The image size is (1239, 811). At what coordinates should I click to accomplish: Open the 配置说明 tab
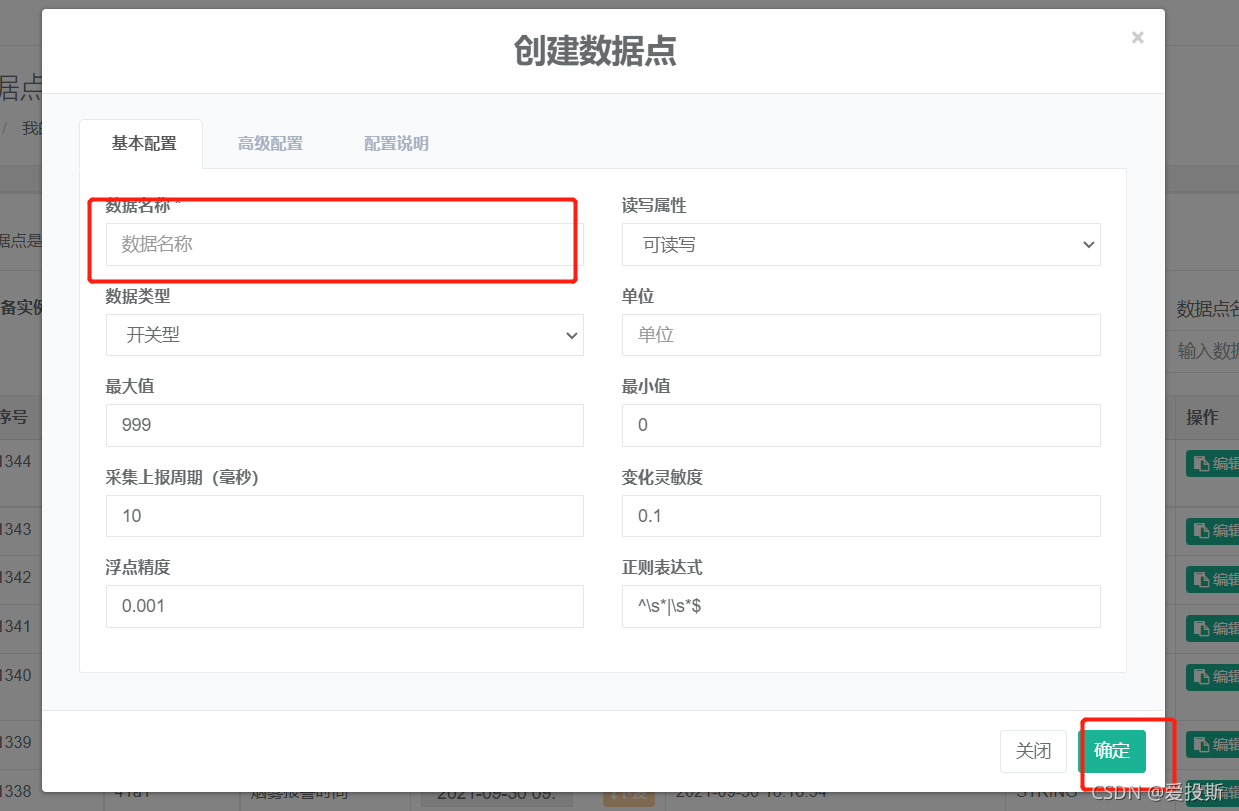pyautogui.click(x=396, y=143)
